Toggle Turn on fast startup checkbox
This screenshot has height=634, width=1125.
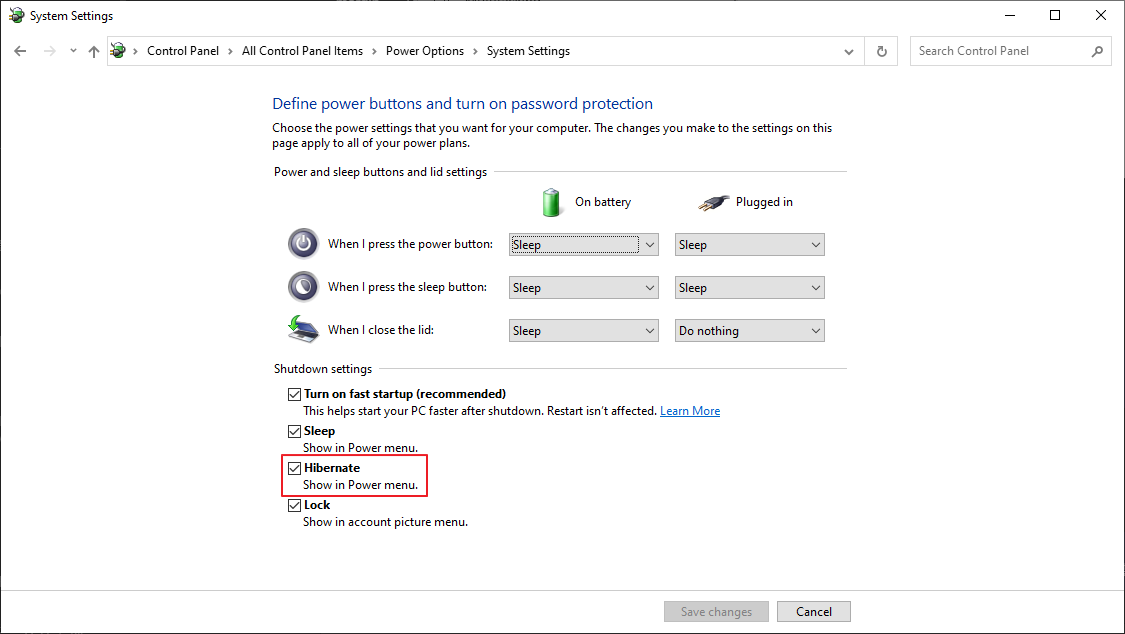(294, 394)
